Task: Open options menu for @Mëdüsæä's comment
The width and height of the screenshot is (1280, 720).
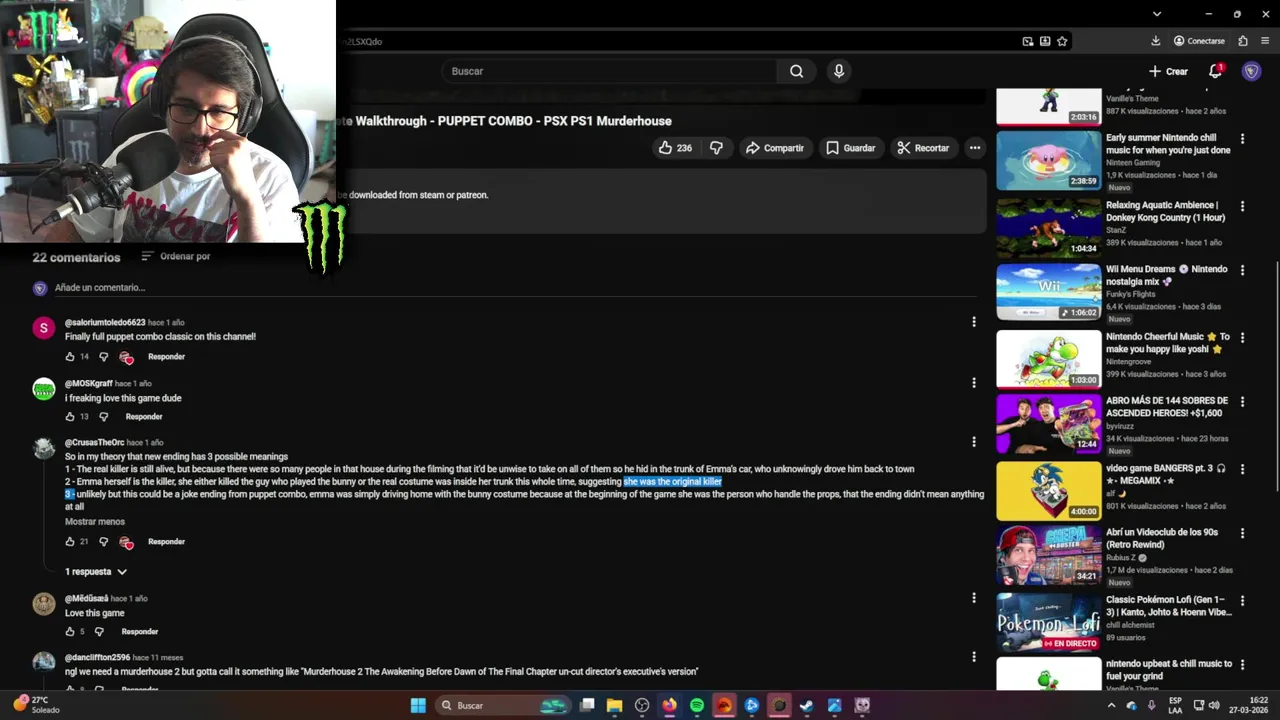Action: coord(973,598)
